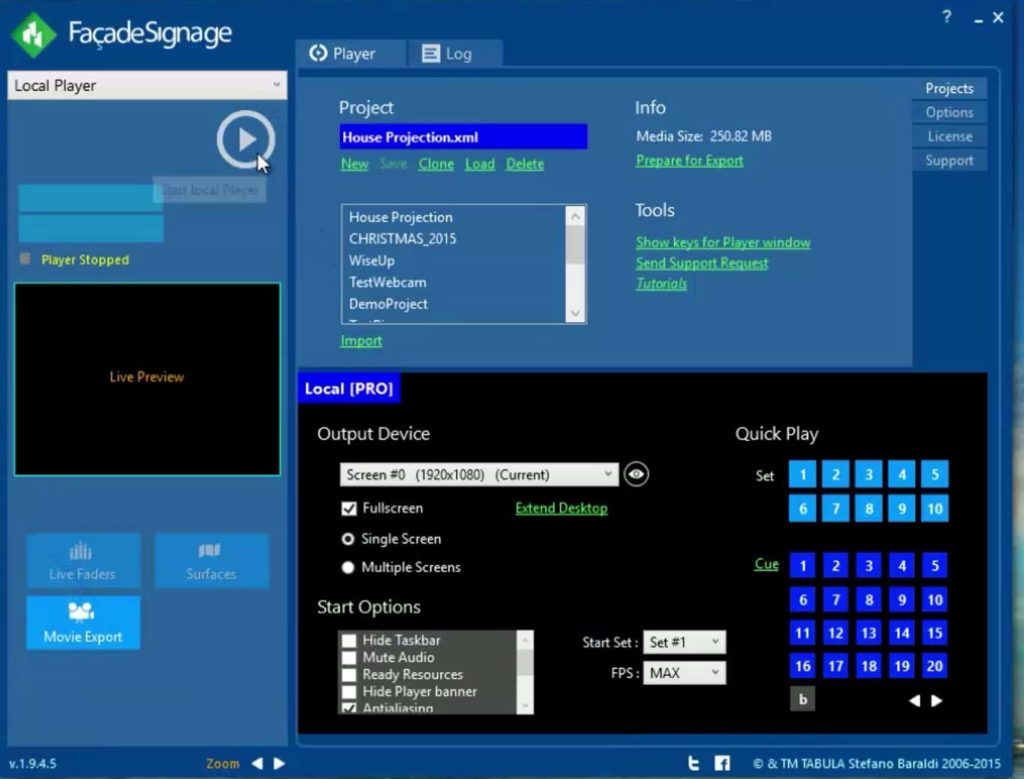
Task: Open the Start Set dropdown
Action: tap(684, 642)
